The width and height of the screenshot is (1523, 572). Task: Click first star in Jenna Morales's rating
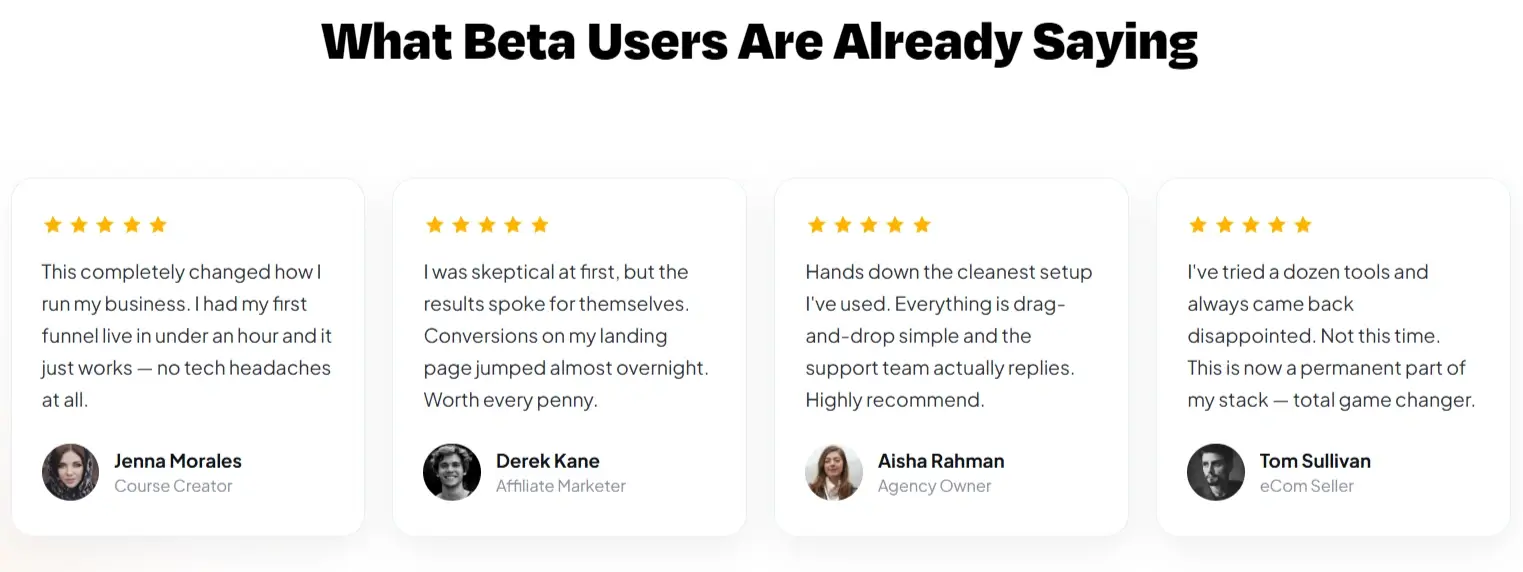[53, 225]
